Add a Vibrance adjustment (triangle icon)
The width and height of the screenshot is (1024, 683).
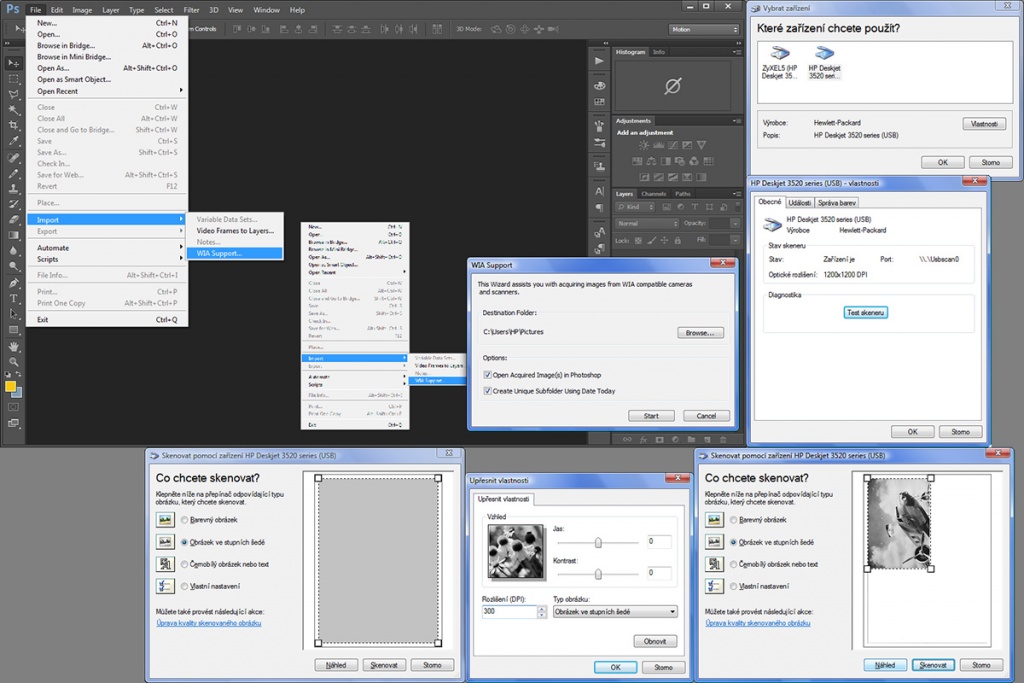701,145
